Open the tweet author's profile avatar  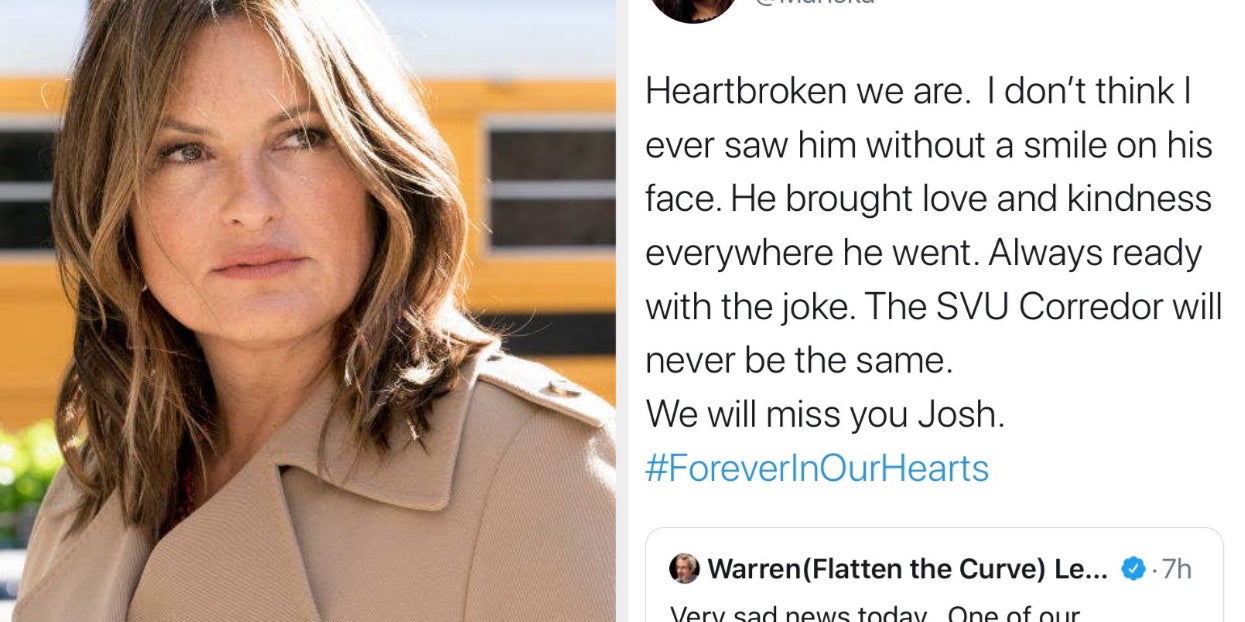tap(693, 8)
